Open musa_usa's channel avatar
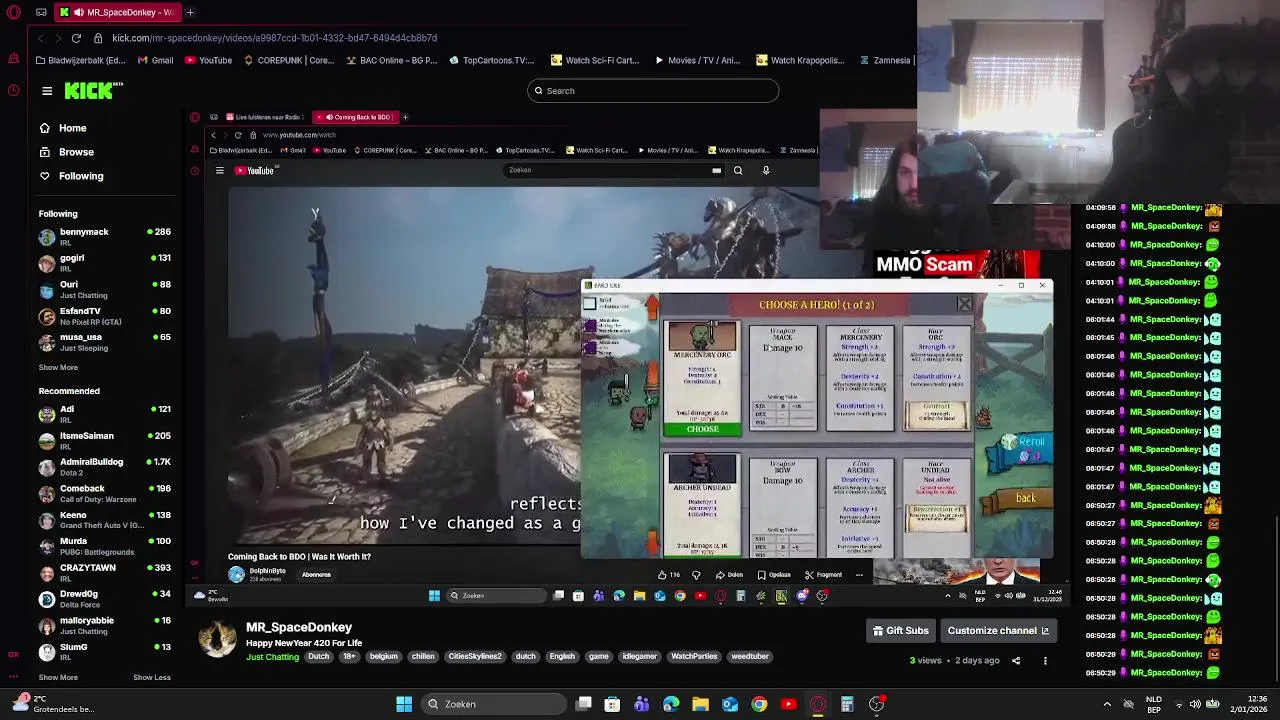 47,343
